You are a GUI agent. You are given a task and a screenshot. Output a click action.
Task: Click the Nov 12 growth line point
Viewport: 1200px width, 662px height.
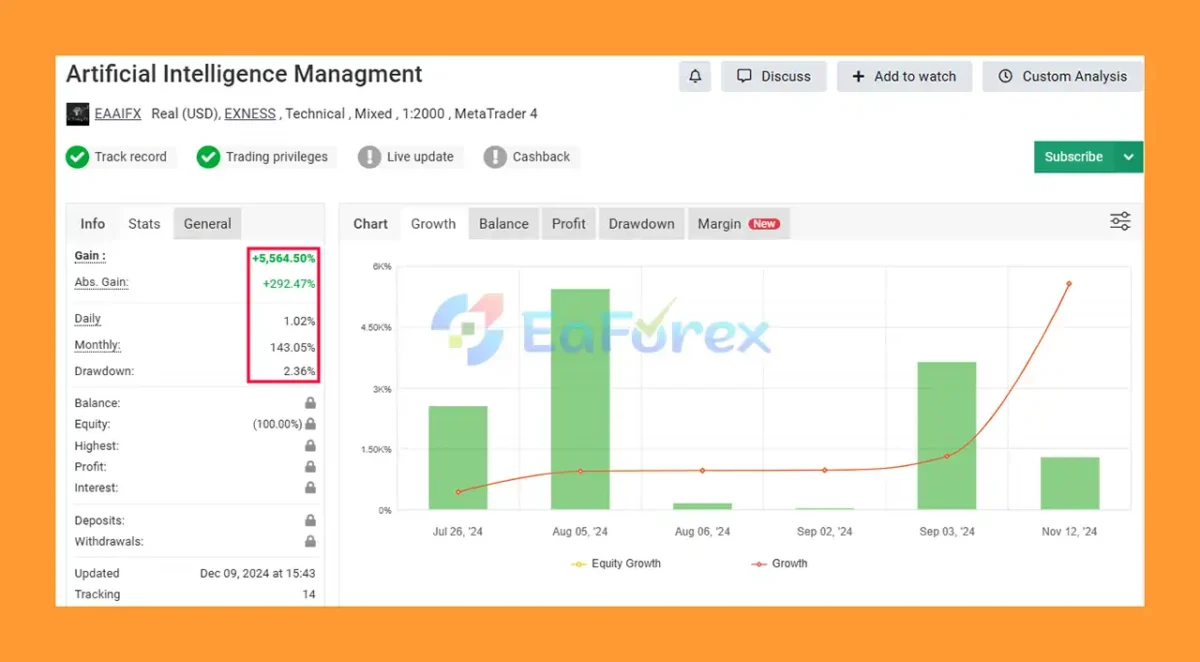click(x=1069, y=284)
